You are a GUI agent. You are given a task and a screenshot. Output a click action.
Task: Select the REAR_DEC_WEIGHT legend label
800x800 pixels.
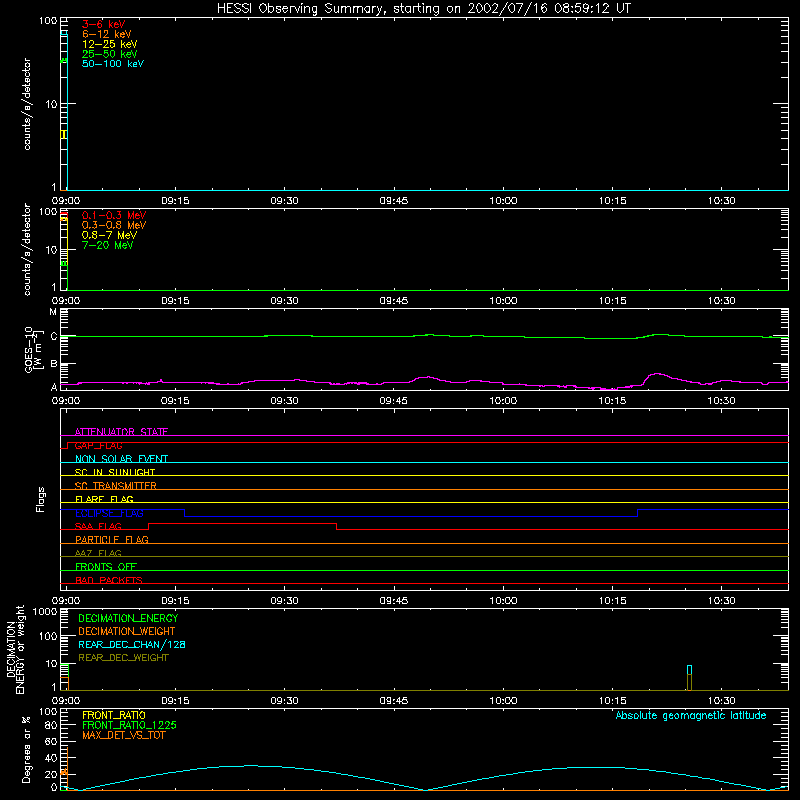pos(123,658)
